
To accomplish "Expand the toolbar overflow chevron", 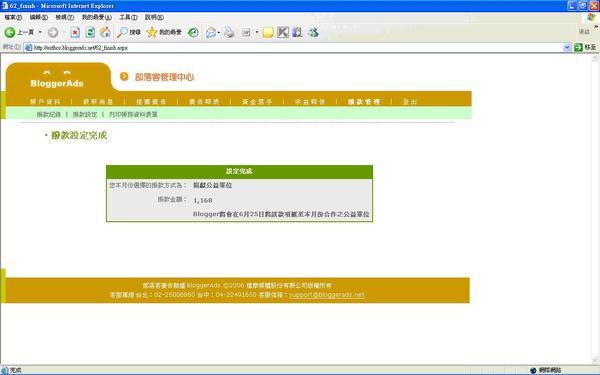I will click(x=596, y=27).
